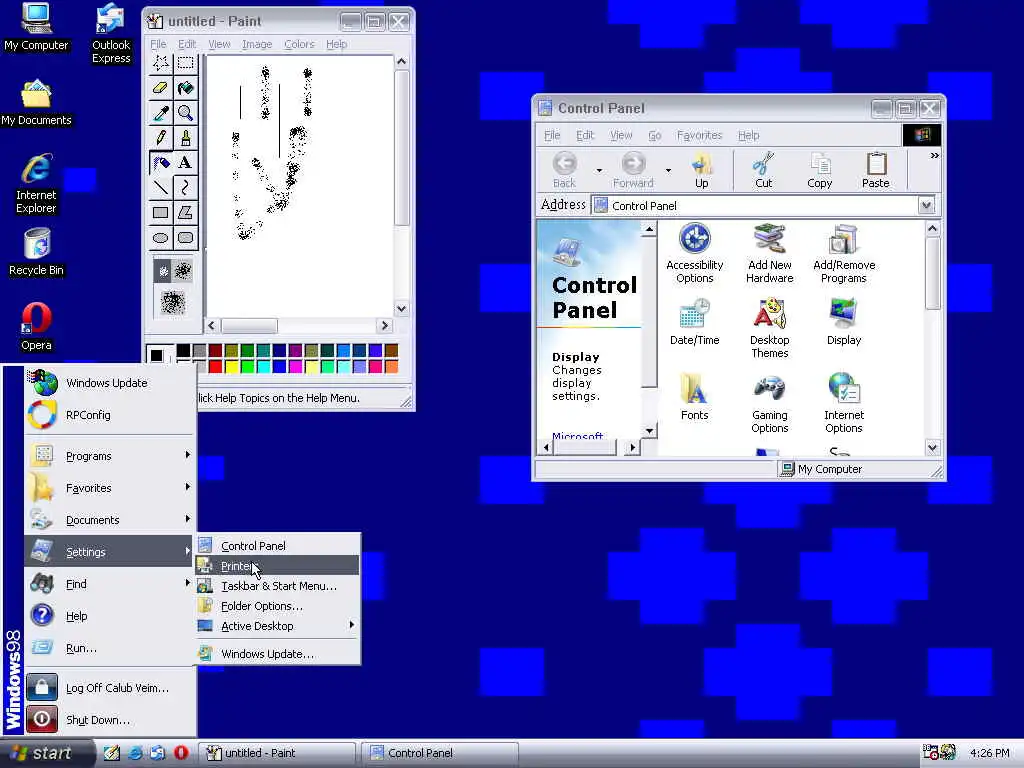Click the Copy toolbar button in Control Panel

(820, 170)
